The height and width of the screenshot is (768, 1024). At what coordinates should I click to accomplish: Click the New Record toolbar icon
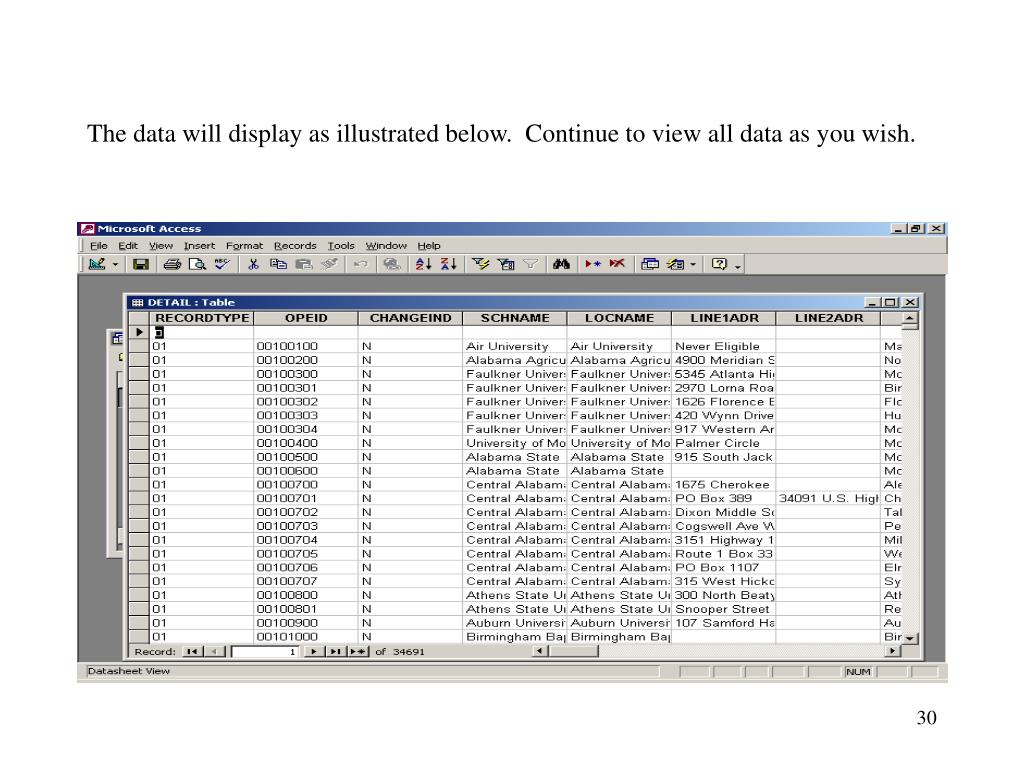click(592, 264)
